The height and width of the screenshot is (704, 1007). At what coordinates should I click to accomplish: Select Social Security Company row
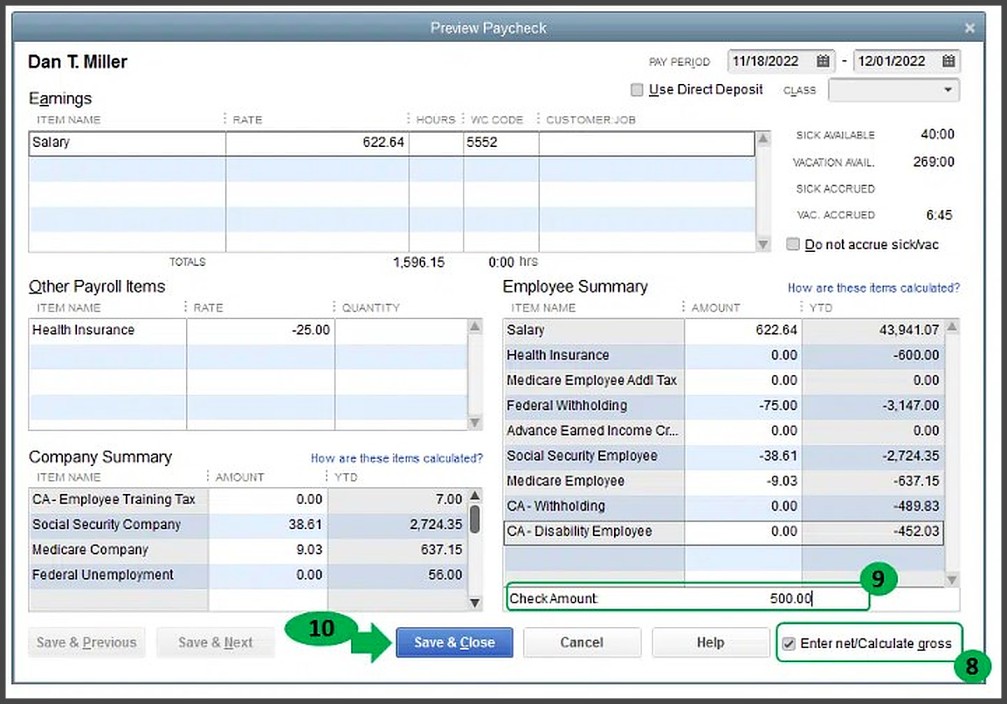(x=247, y=525)
